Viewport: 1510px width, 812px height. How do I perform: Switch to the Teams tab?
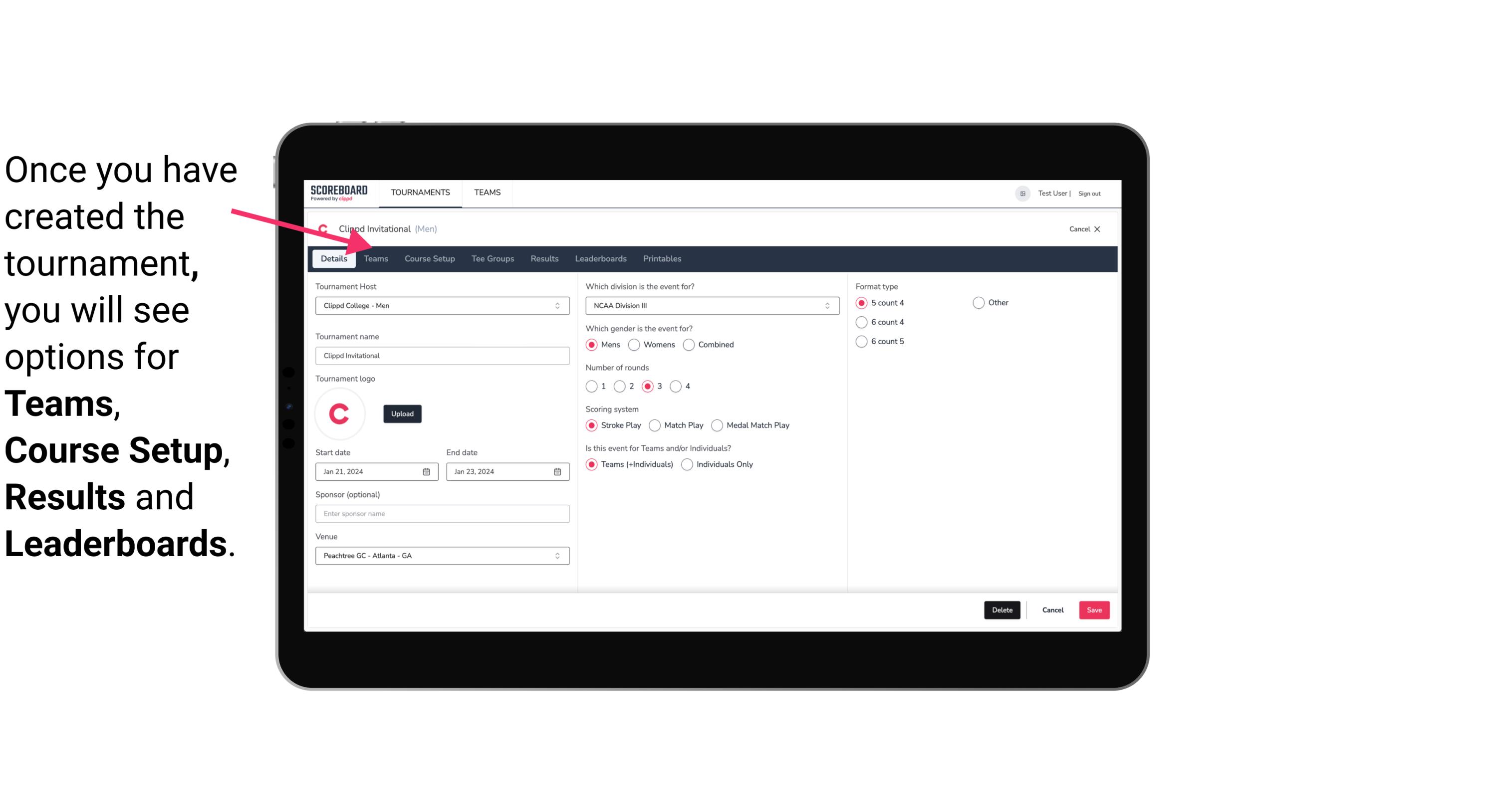376,258
